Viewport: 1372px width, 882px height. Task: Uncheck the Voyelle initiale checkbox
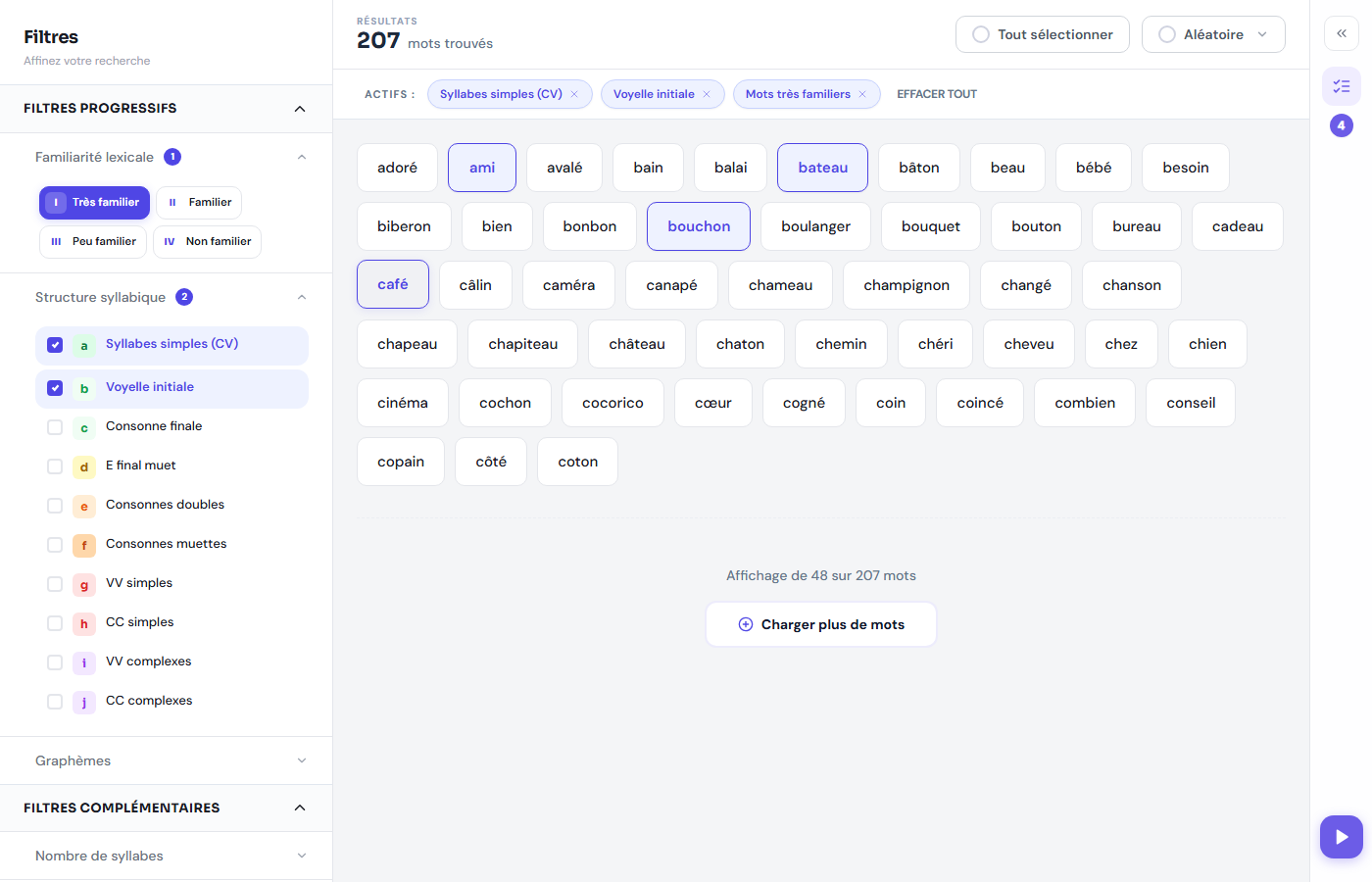coord(55,388)
